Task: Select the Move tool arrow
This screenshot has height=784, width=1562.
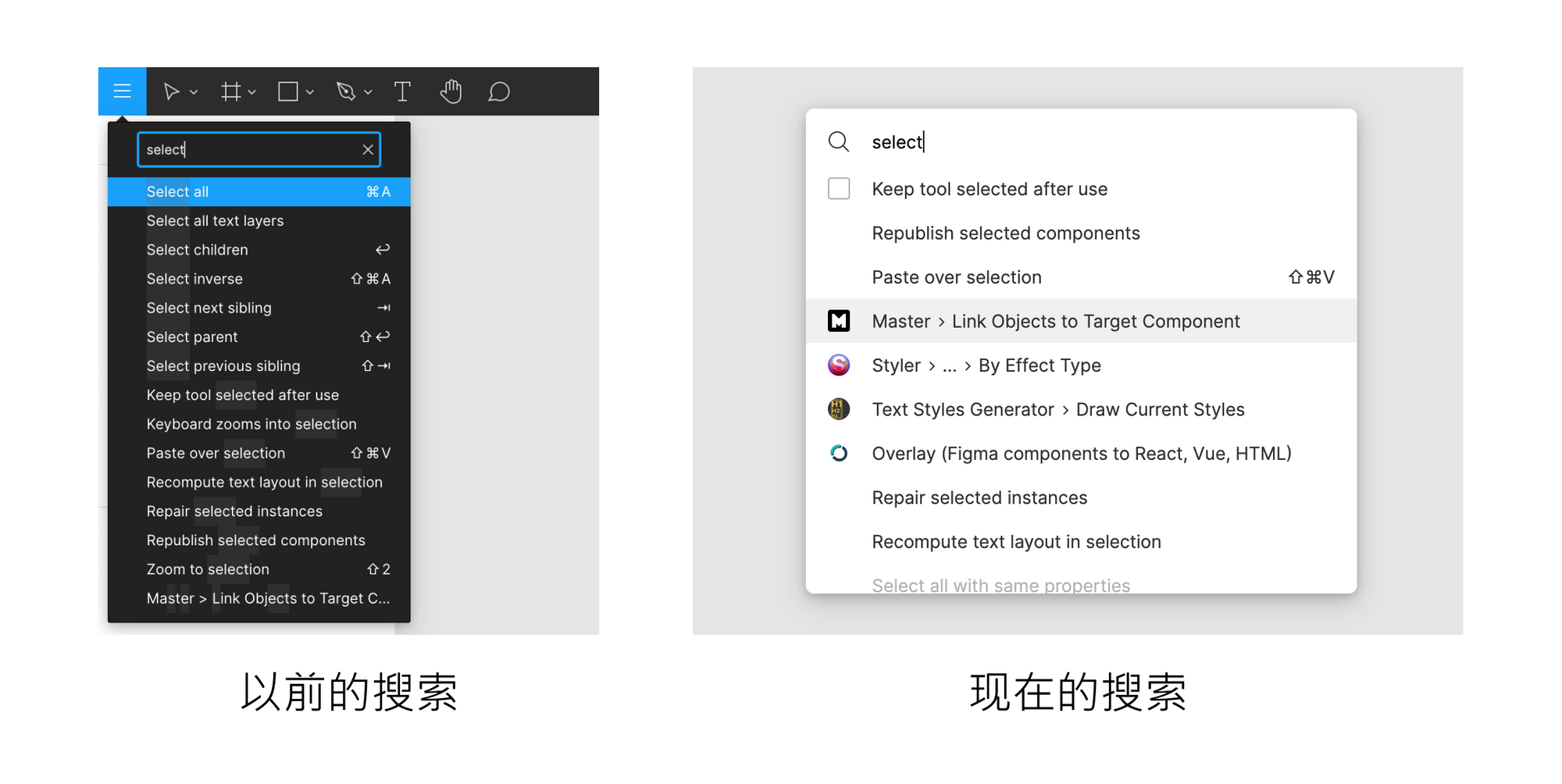Action: (171, 92)
